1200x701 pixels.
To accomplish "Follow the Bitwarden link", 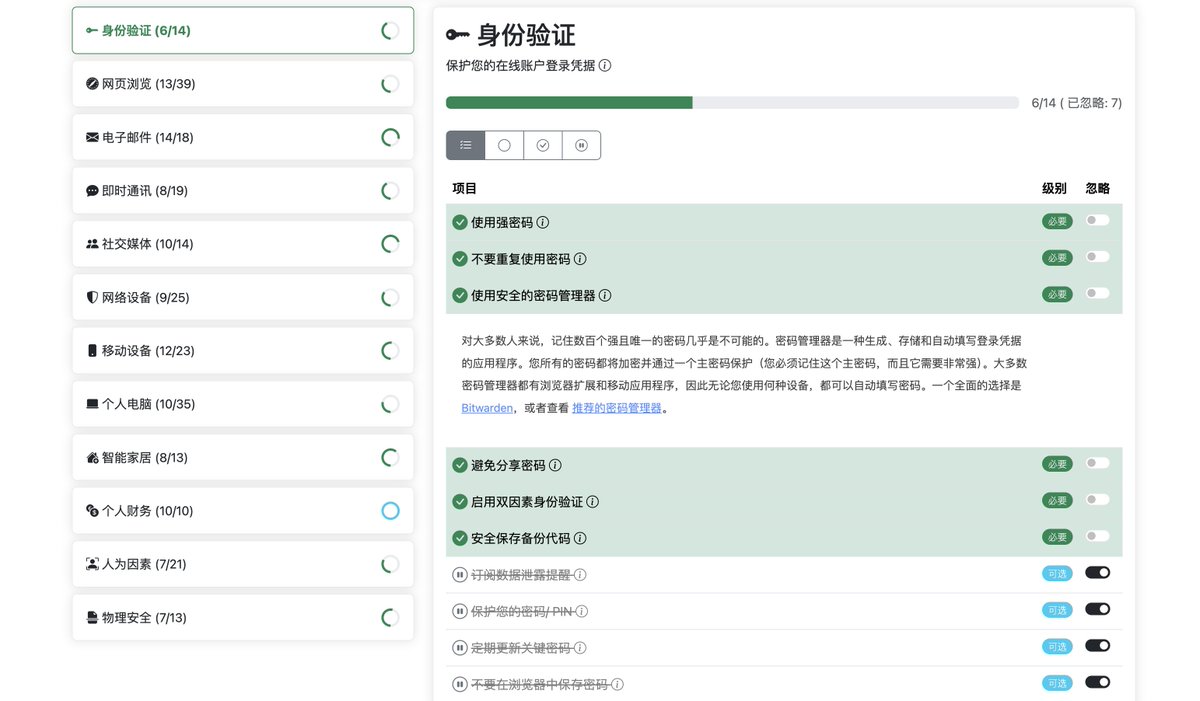I will point(487,408).
